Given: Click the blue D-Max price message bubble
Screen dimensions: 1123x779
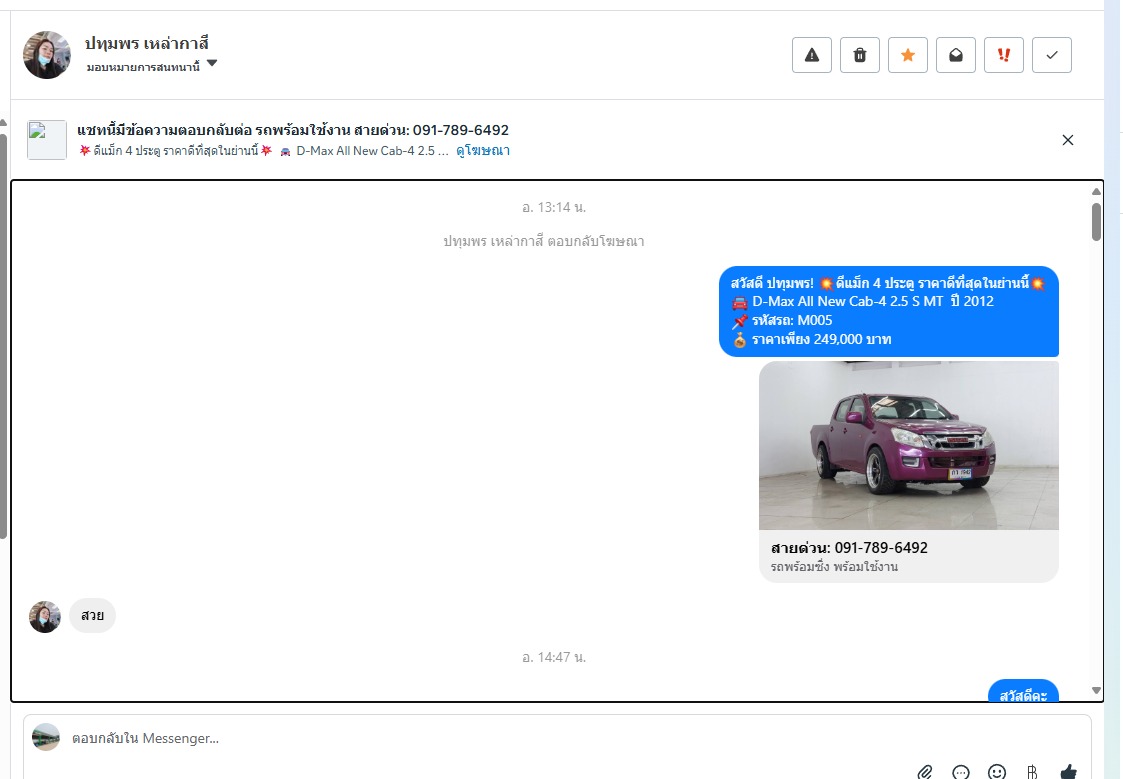Looking at the screenshot, I should click(x=888, y=311).
